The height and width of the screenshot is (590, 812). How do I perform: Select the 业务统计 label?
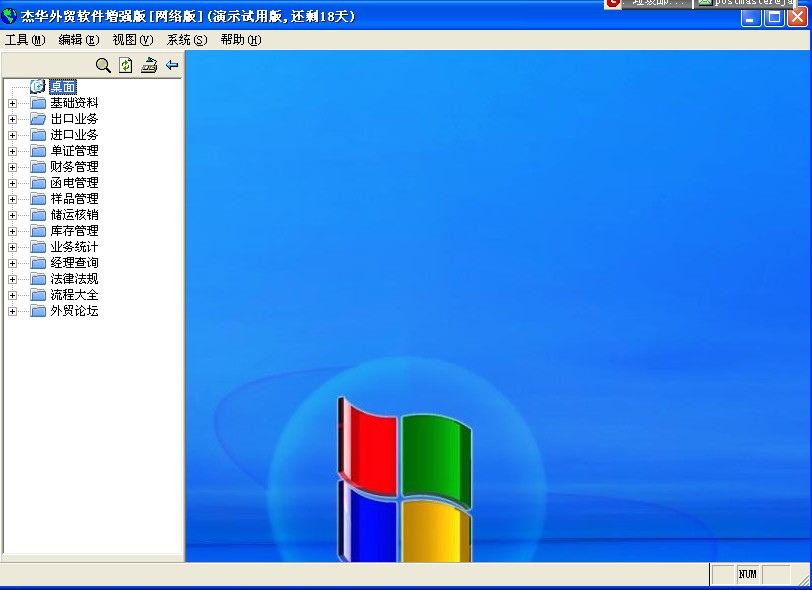point(74,248)
